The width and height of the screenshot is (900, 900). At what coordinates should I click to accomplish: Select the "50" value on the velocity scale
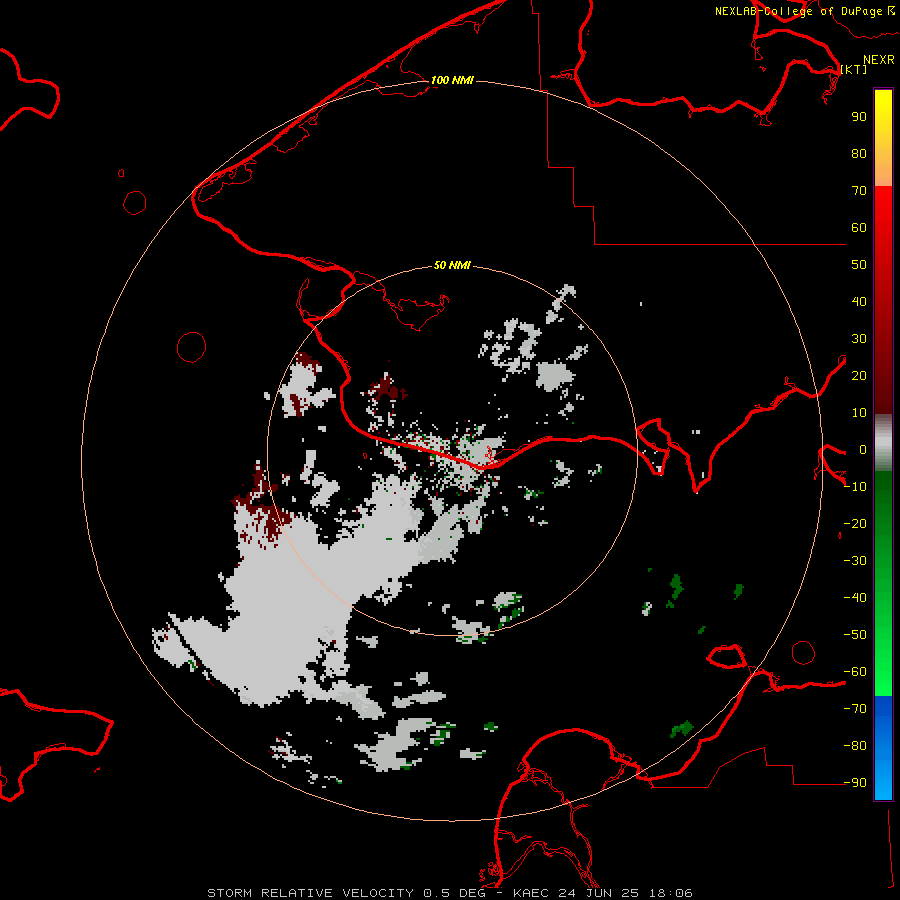point(859,265)
